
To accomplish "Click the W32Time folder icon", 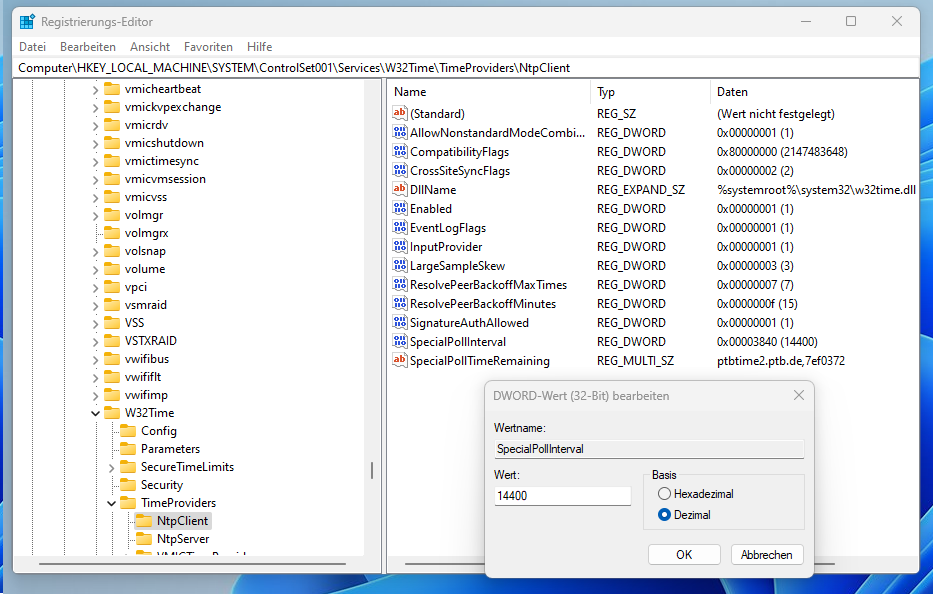I will [112, 413].
